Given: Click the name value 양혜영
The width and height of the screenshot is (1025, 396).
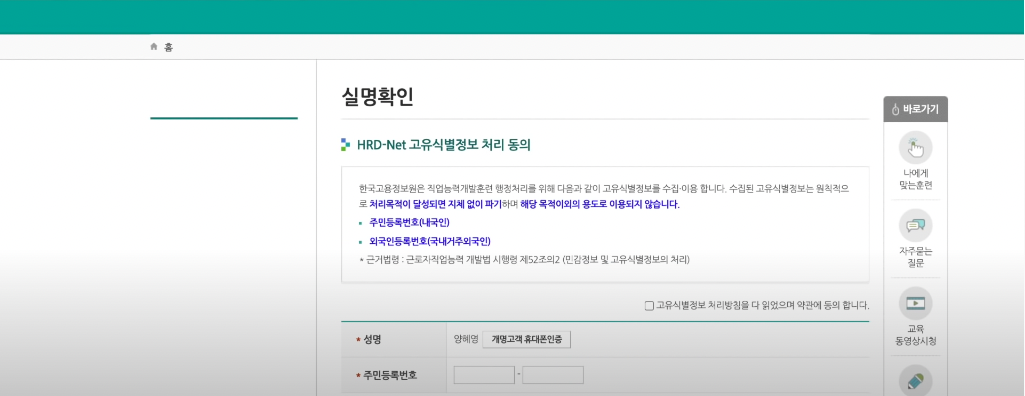Looking at the screenshot, I should coord(466,339).
